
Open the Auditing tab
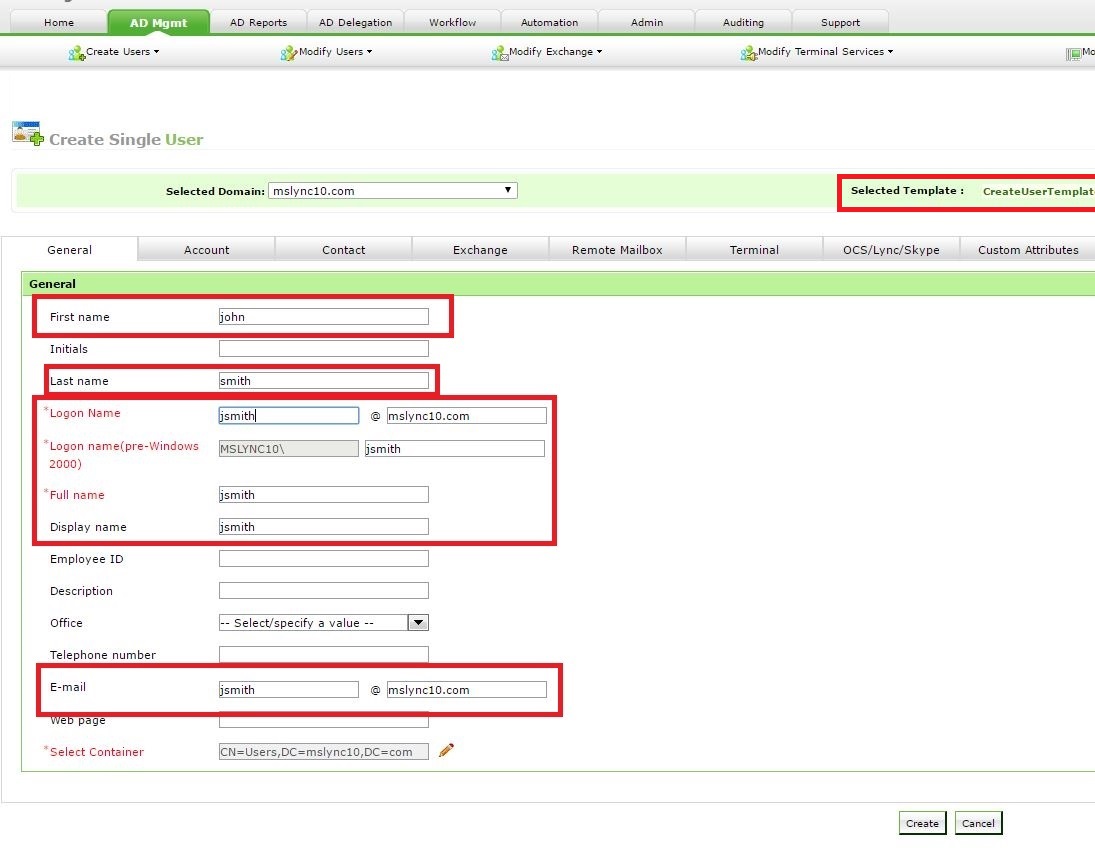(x=744, y=22)
